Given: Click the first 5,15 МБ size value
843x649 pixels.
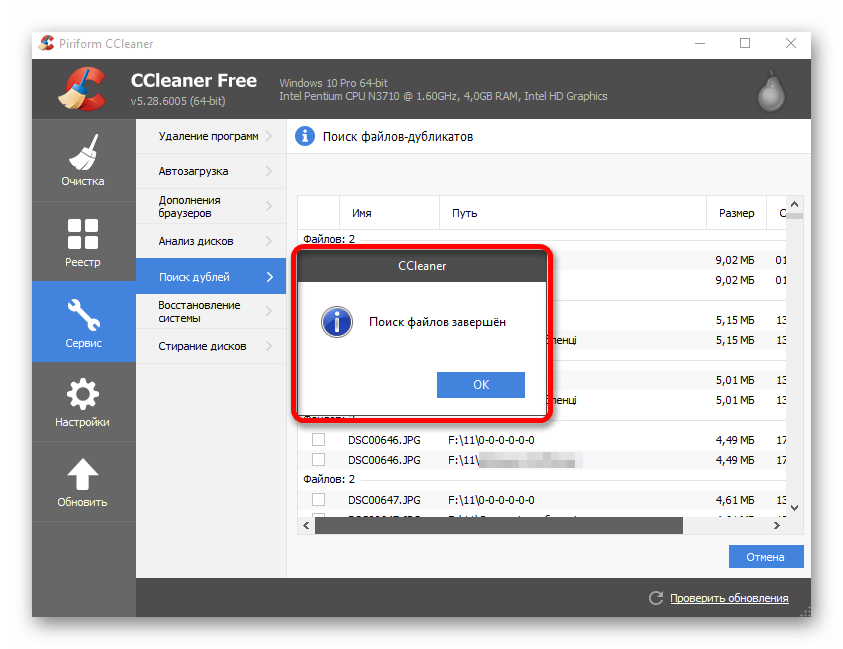Looking at the screenshot, I should 734,320.
